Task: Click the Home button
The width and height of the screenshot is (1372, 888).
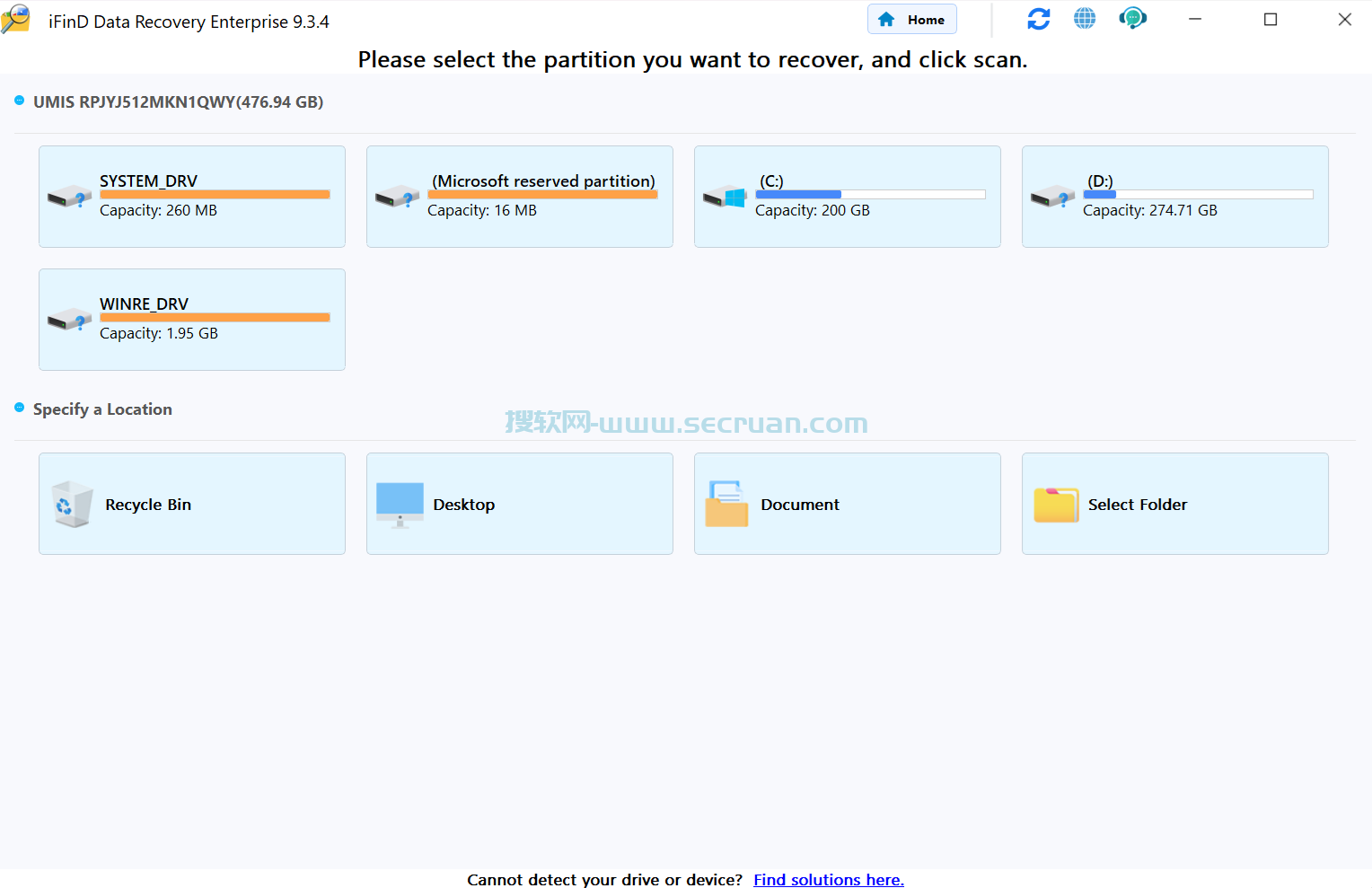Action: pos(911,20)
